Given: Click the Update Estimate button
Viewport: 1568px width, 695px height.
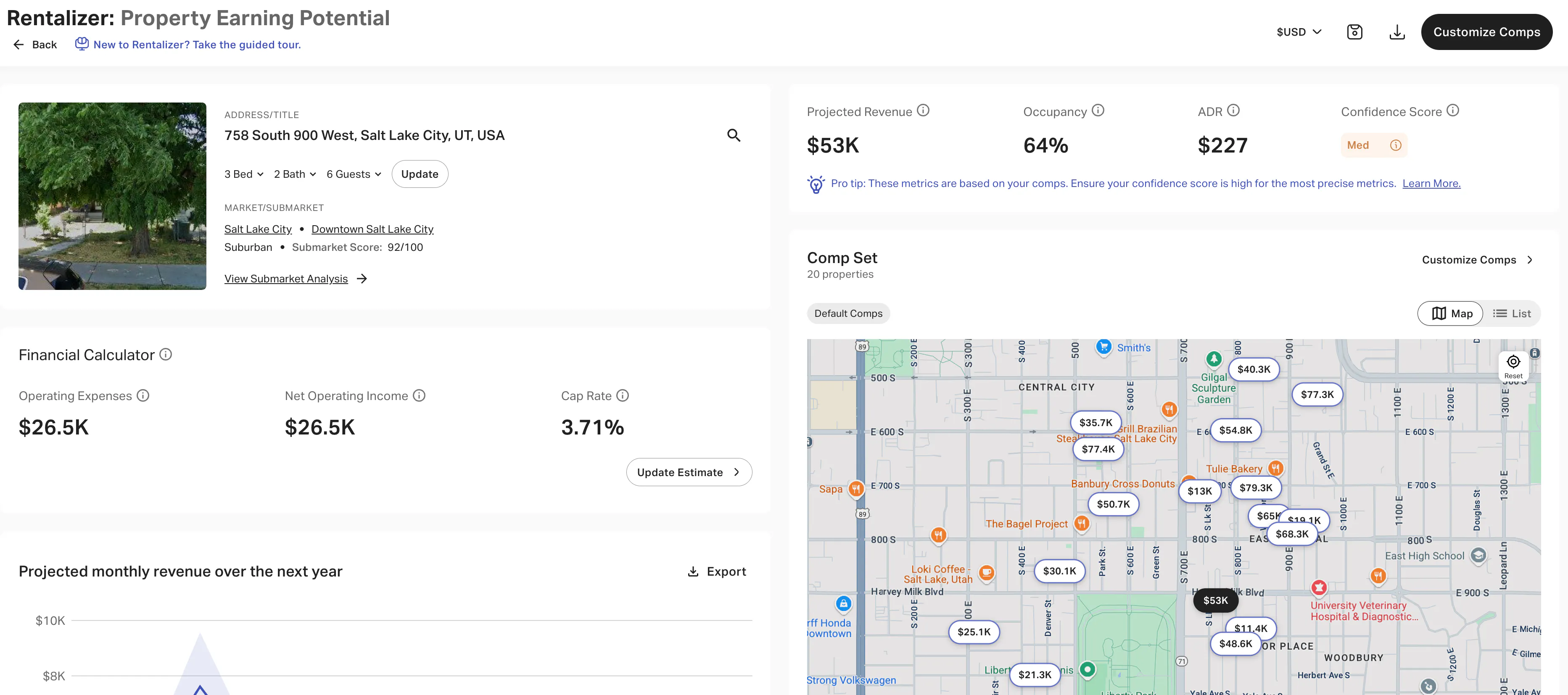Looking at the screenshot, I should point(689,472).
